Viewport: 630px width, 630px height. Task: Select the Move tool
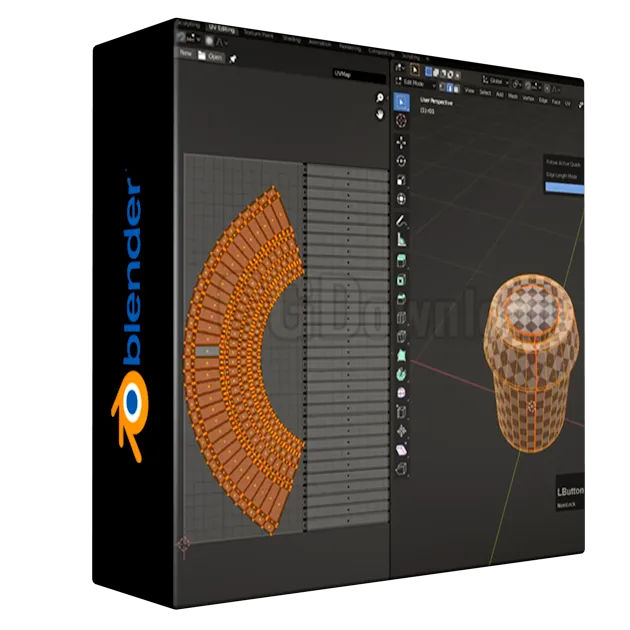pyautogui.click(x=401, y=142)
